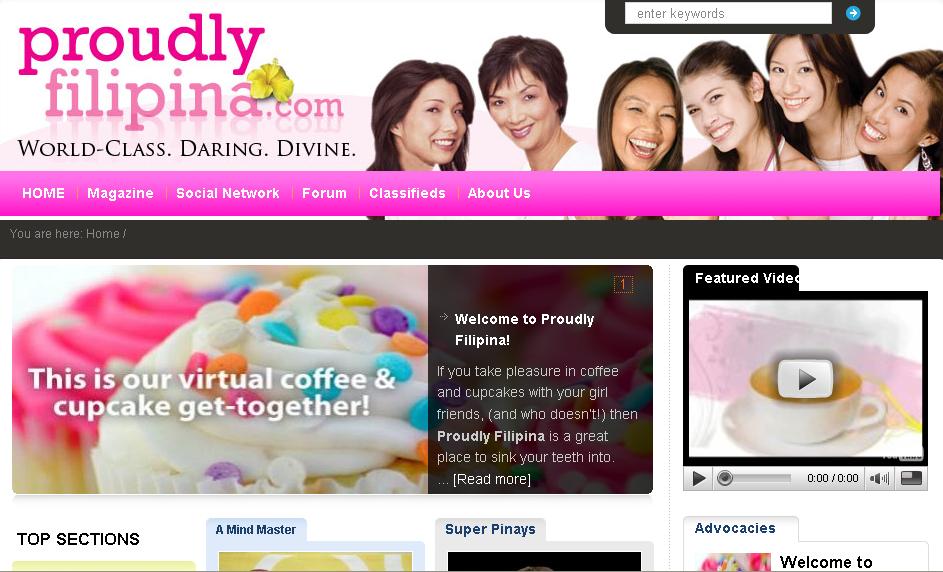Open the Forum from the navigation bar

tap(324, 193)
